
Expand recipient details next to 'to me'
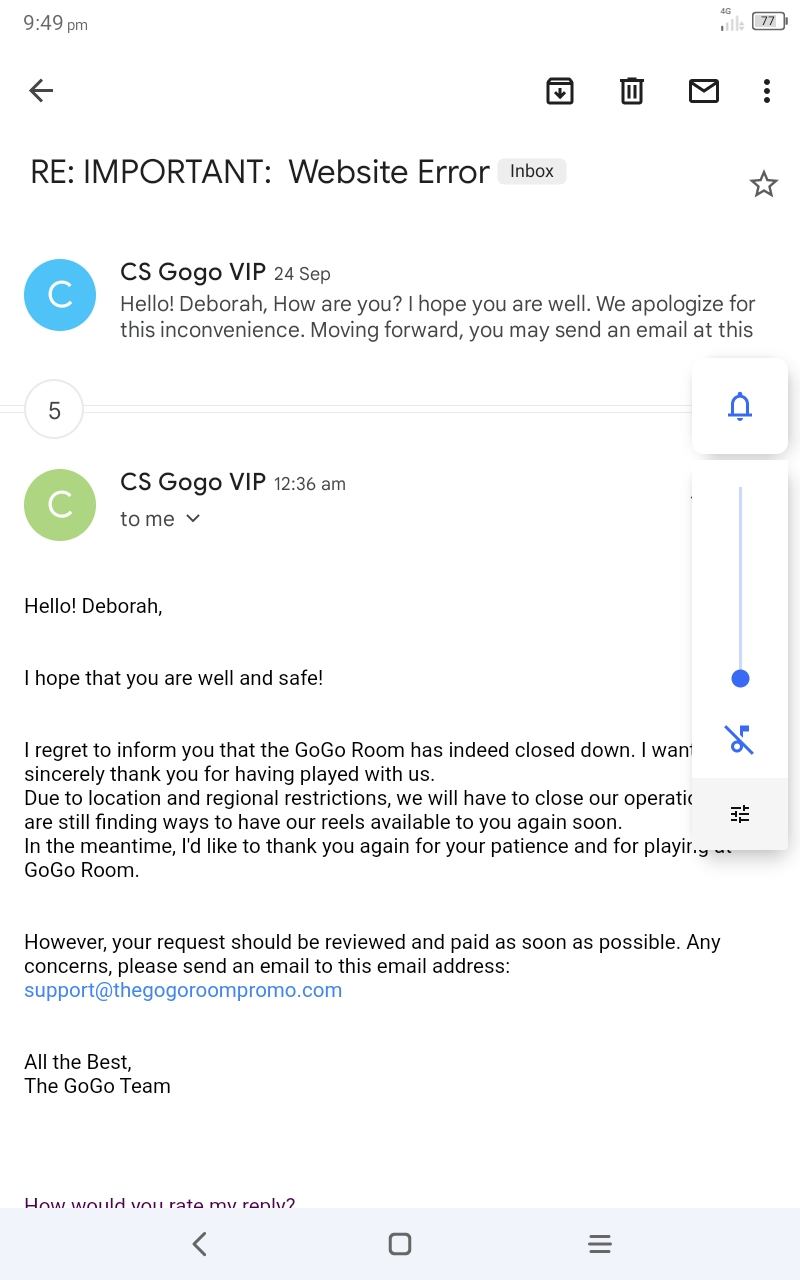193,518
